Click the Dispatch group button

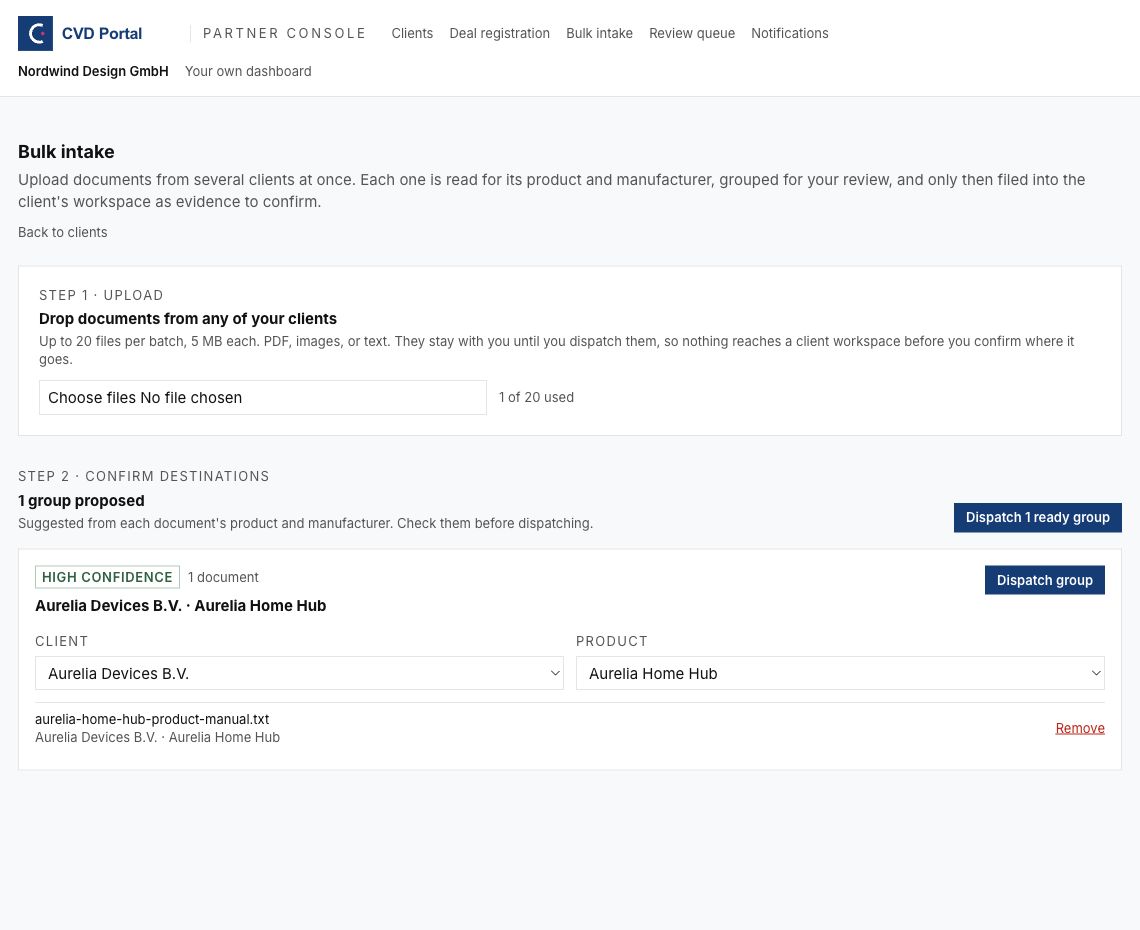tap(1044, 580)
